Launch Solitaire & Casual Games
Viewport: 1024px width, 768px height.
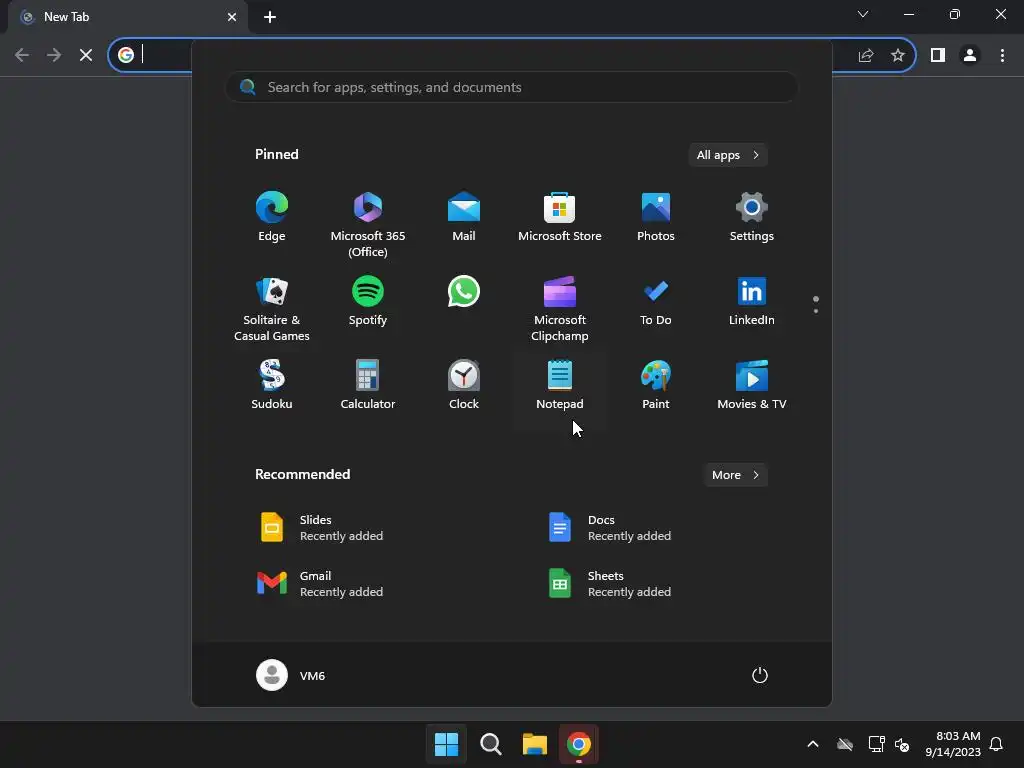tap(272, 308)
